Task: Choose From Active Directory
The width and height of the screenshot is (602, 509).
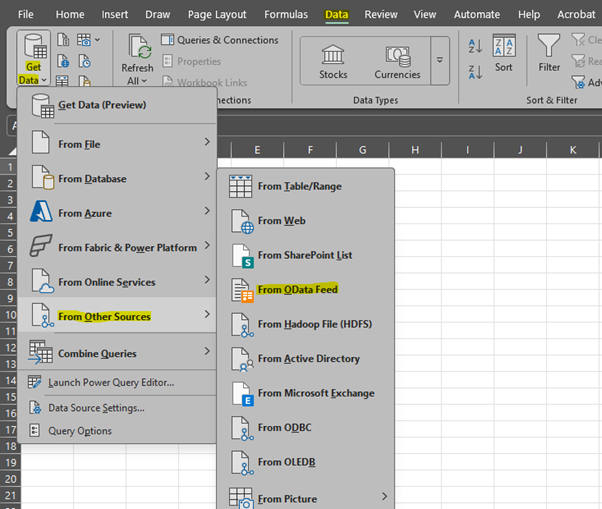Action: pyautogui.click(x=306, y=359)
